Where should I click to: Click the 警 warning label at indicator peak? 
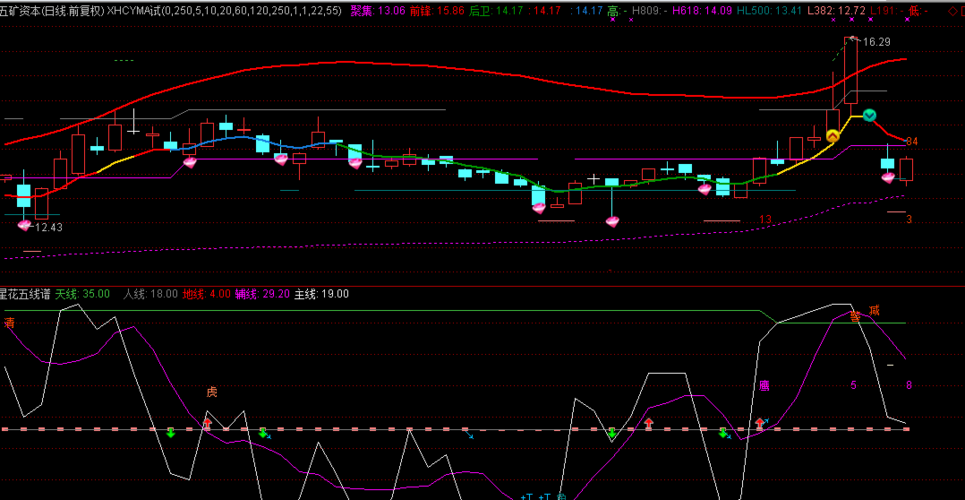(855, 317)
